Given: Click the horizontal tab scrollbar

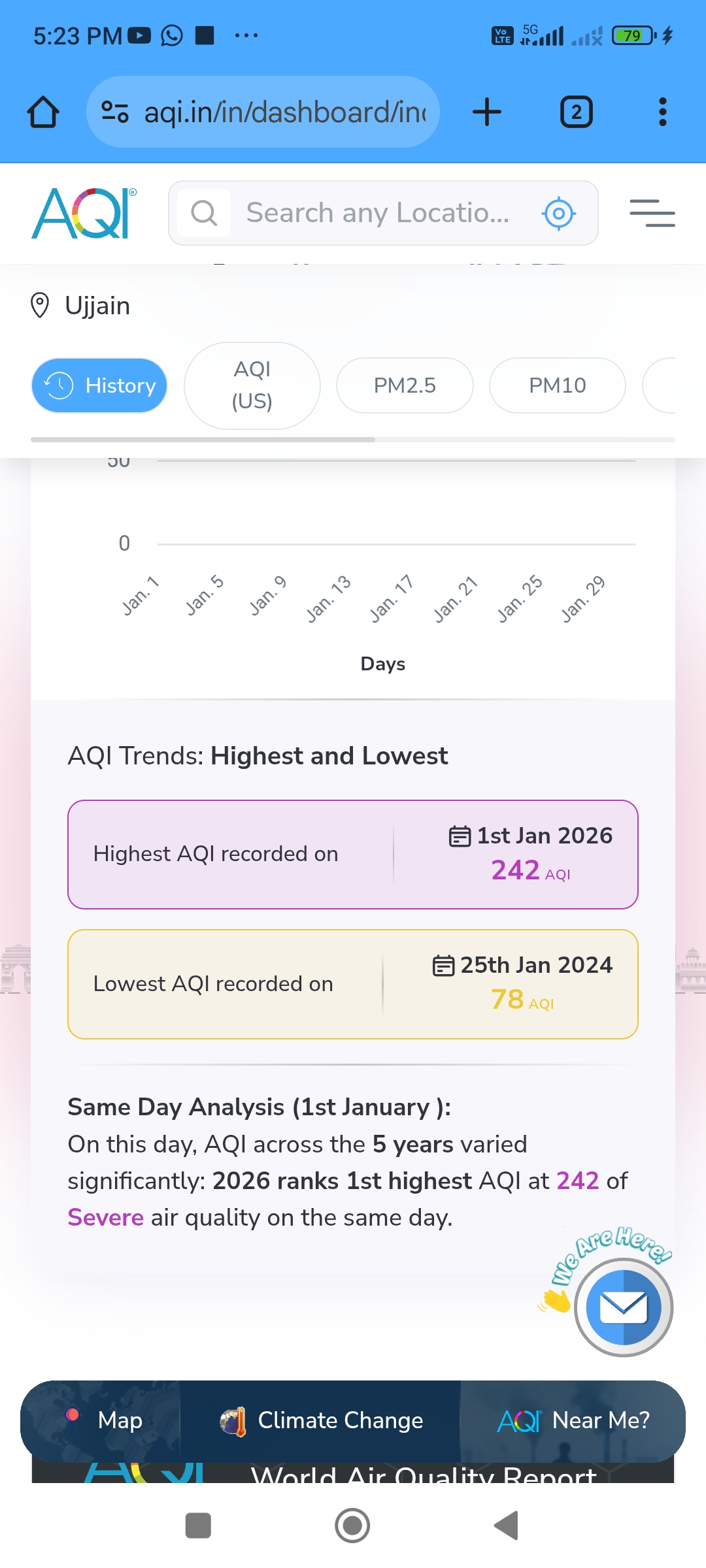Looking at the screenshot, I should pos(203,440).
